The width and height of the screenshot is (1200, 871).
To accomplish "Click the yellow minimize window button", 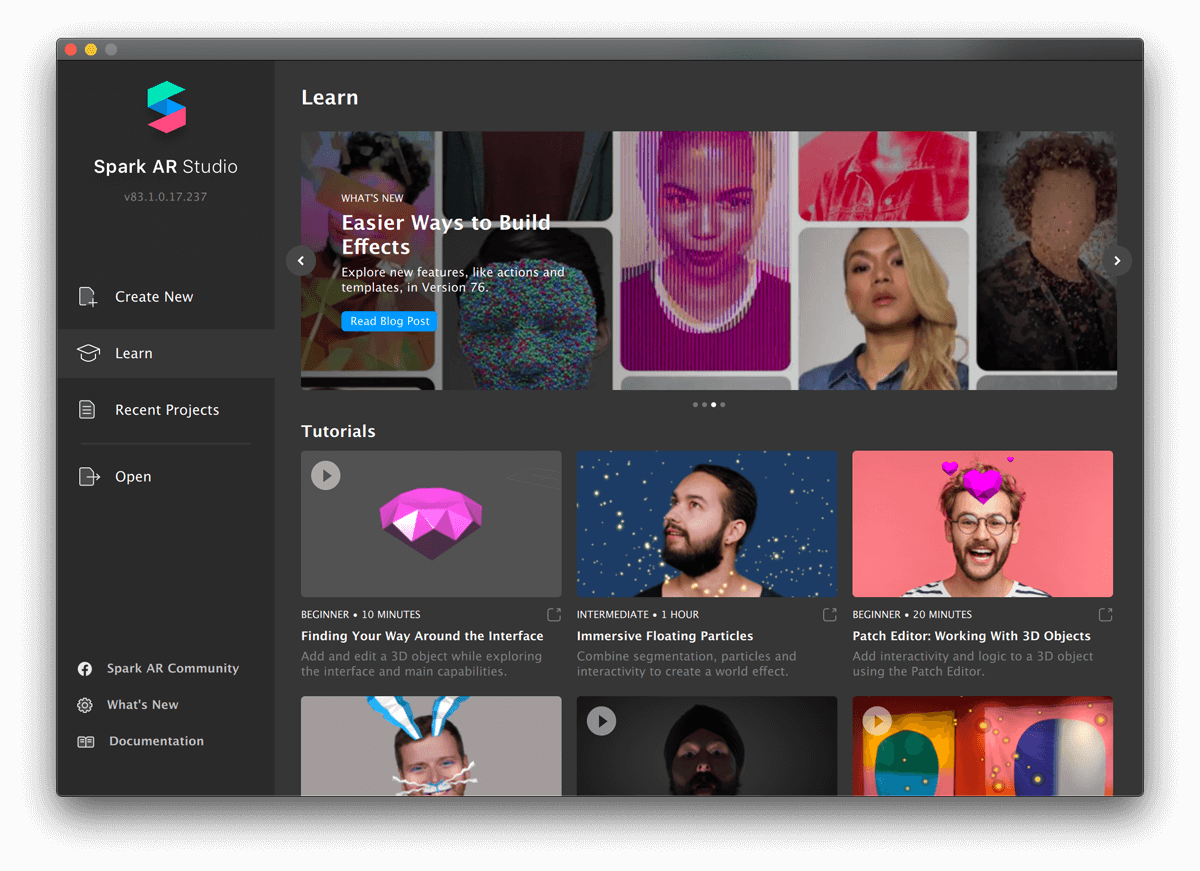I will pyautogui.click(x=91, y=49).
